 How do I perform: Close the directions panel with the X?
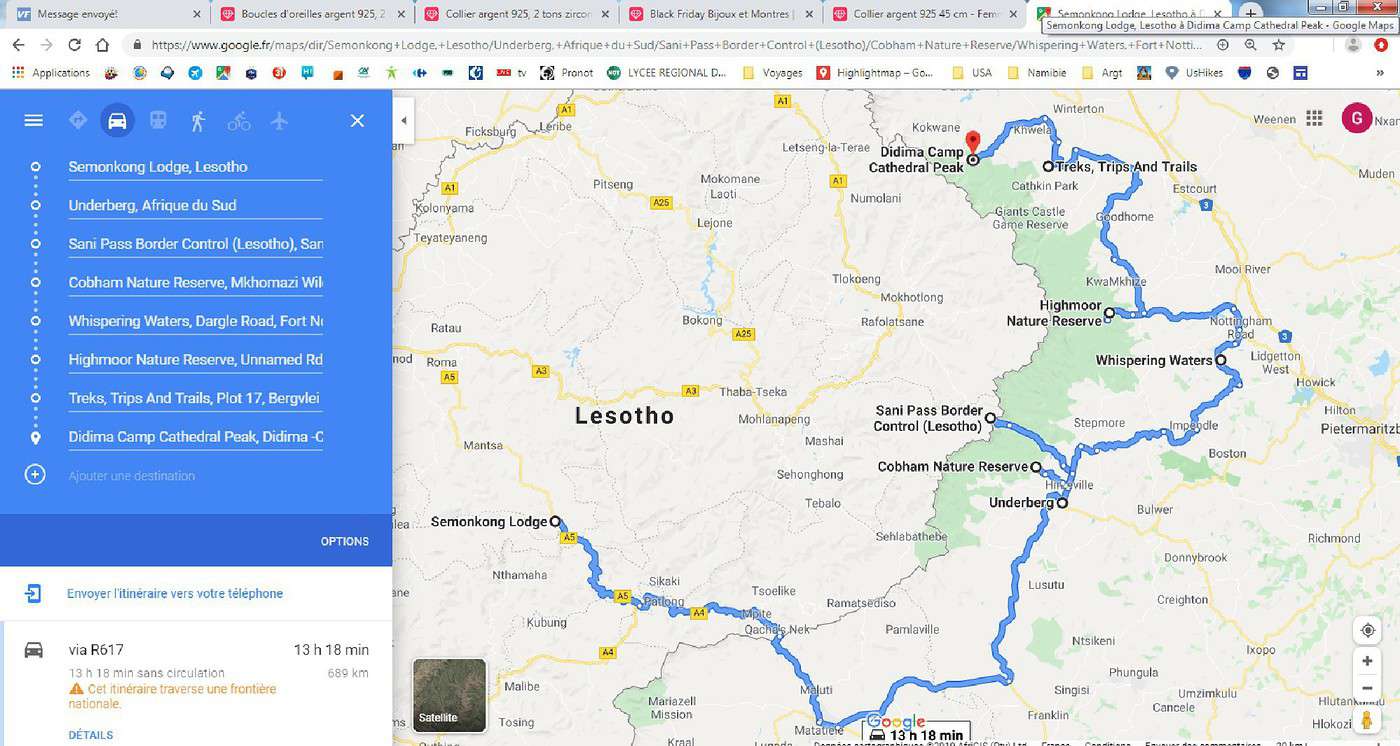(357, 121)
